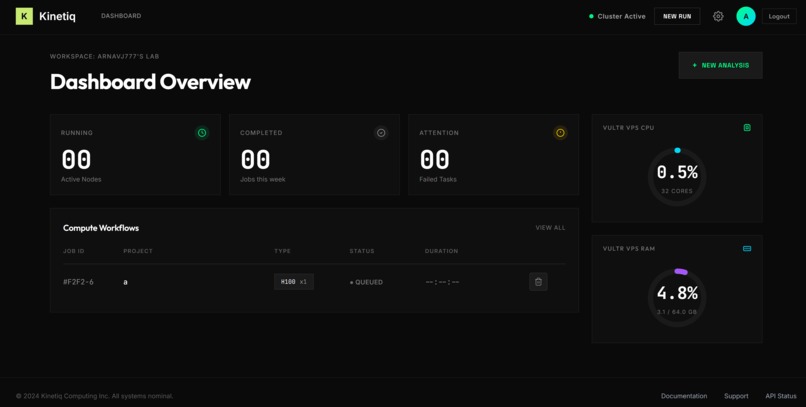Click the Type column header
The height and width of the screenshot is (407, 806).
tap(282, 251)
